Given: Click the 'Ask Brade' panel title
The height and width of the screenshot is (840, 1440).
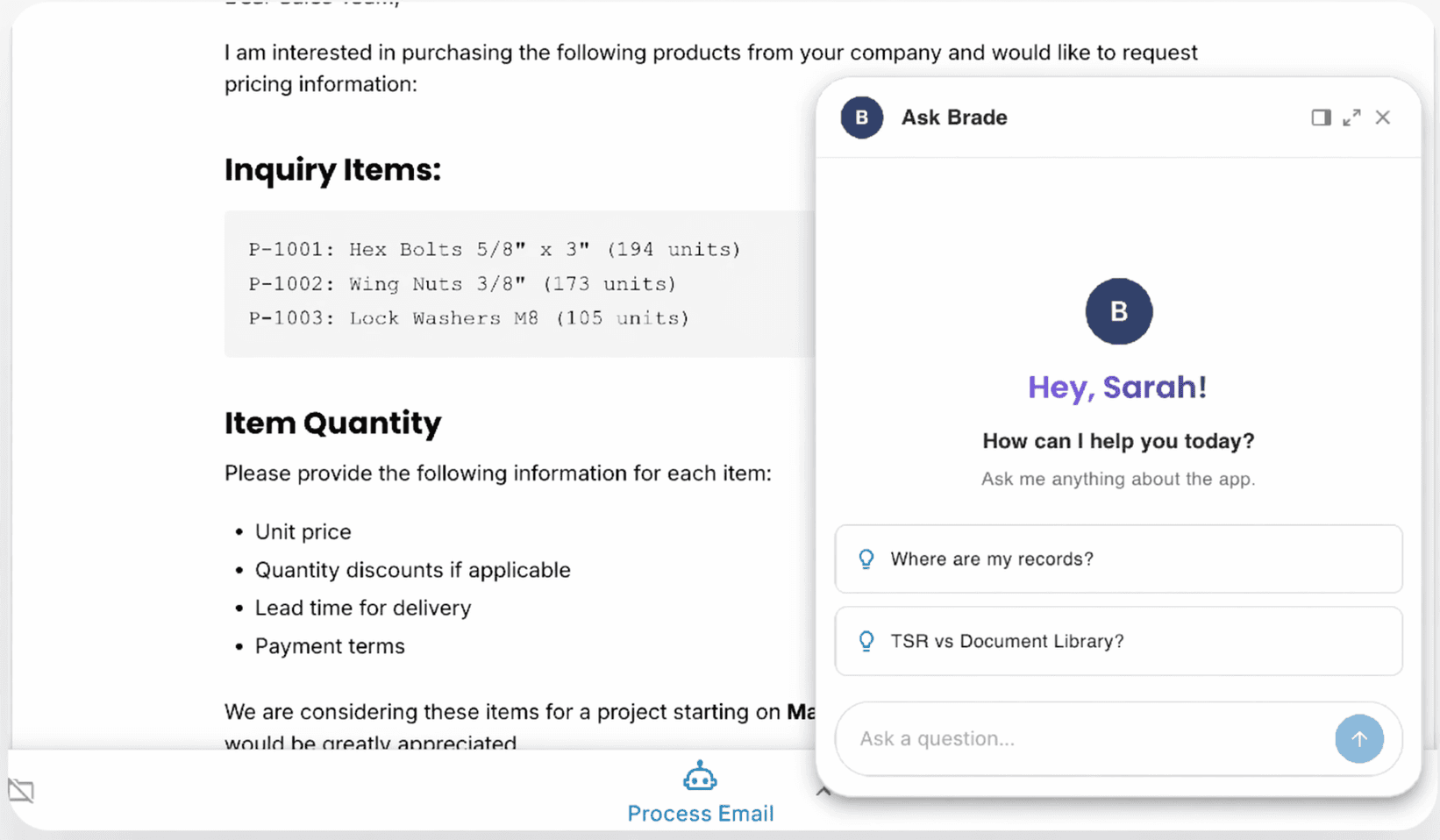Looking at the screenshot, I should pyautogui.click(x=954, y=117).
